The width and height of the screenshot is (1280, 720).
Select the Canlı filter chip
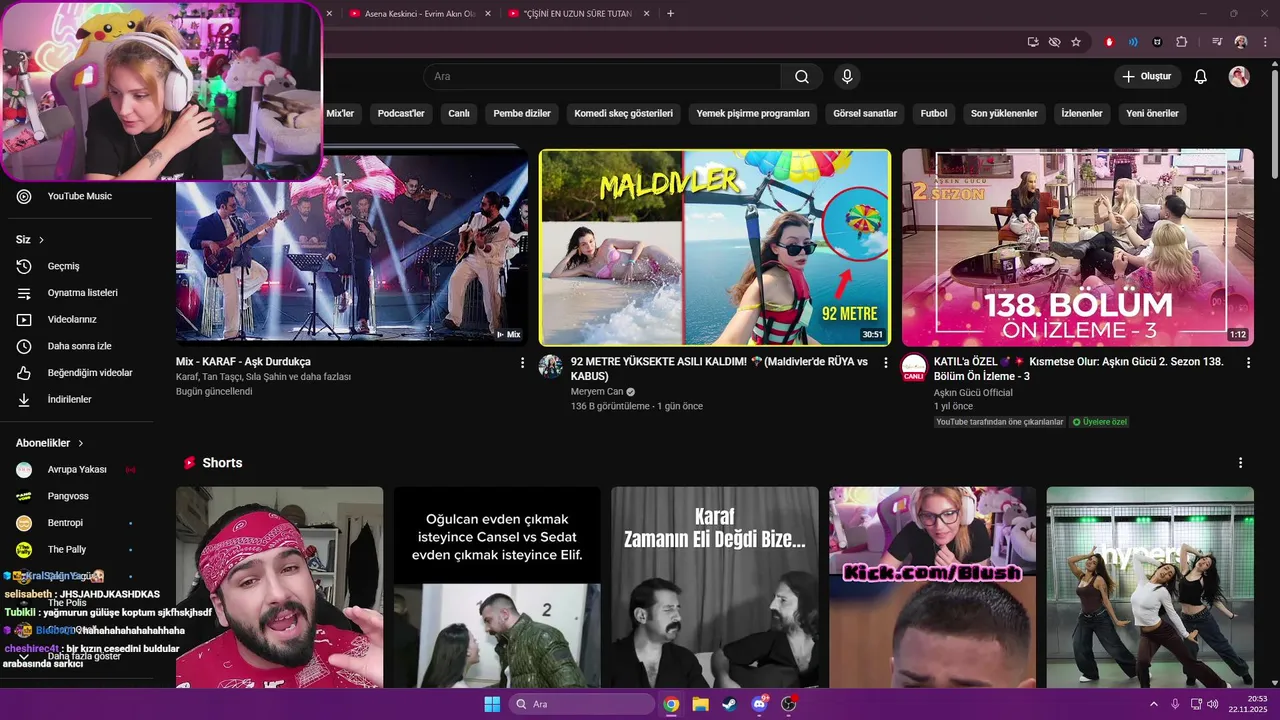coord(459,114)
